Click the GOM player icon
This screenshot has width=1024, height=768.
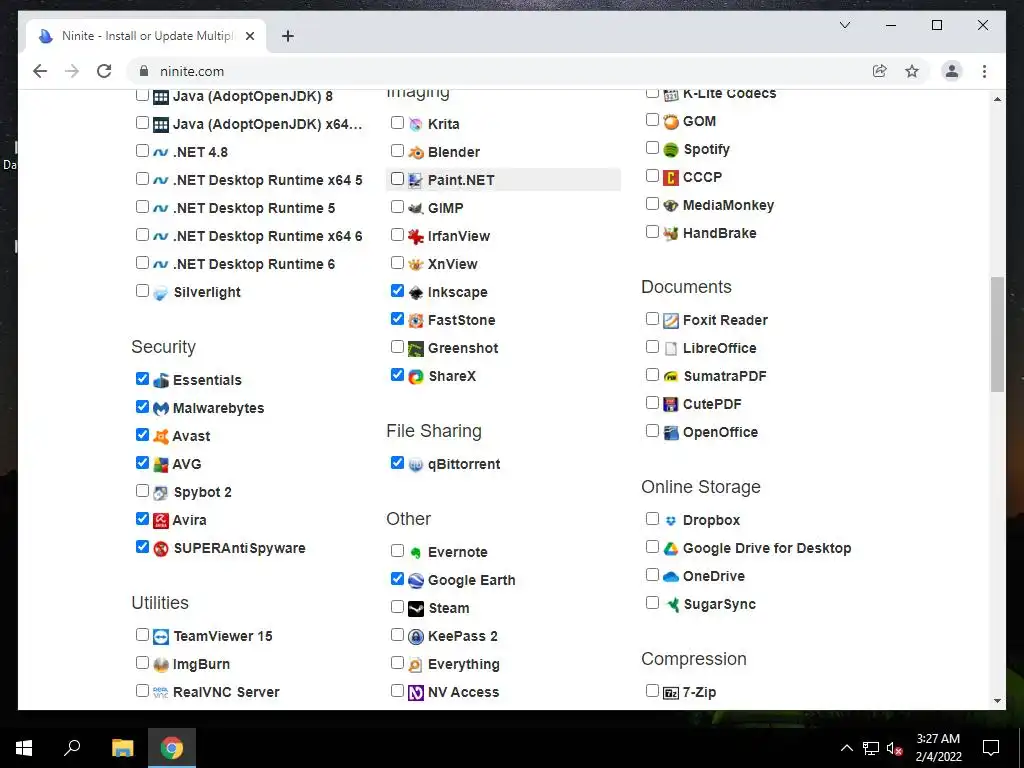671,121
